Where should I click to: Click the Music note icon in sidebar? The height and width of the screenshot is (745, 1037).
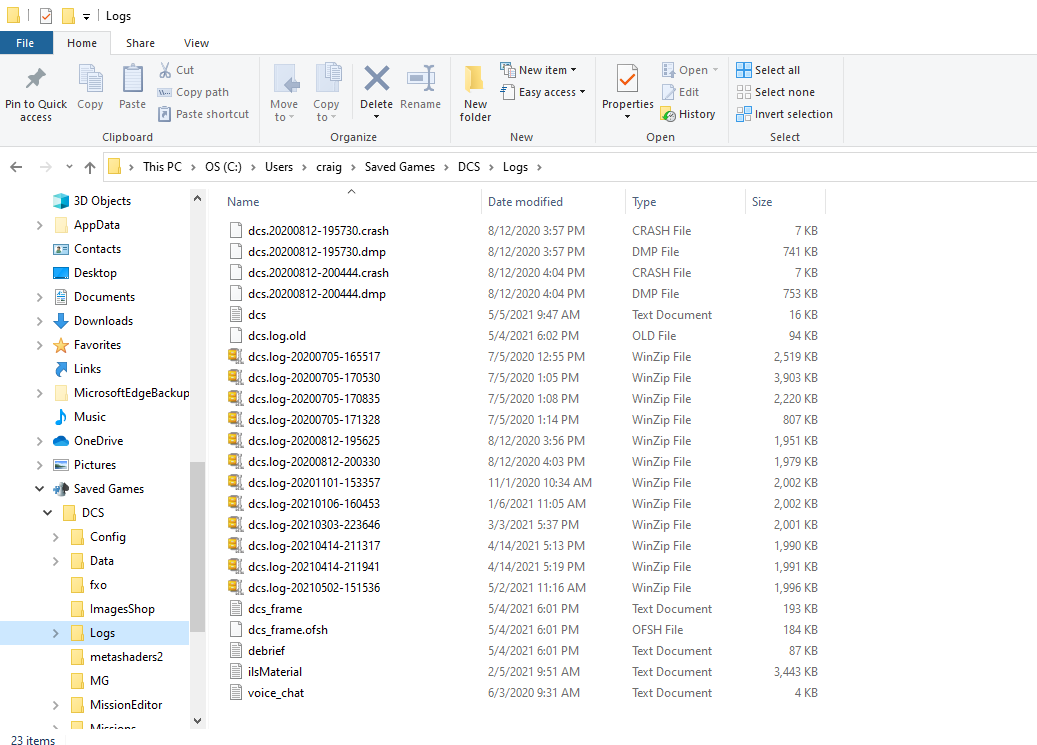[61, 417]
